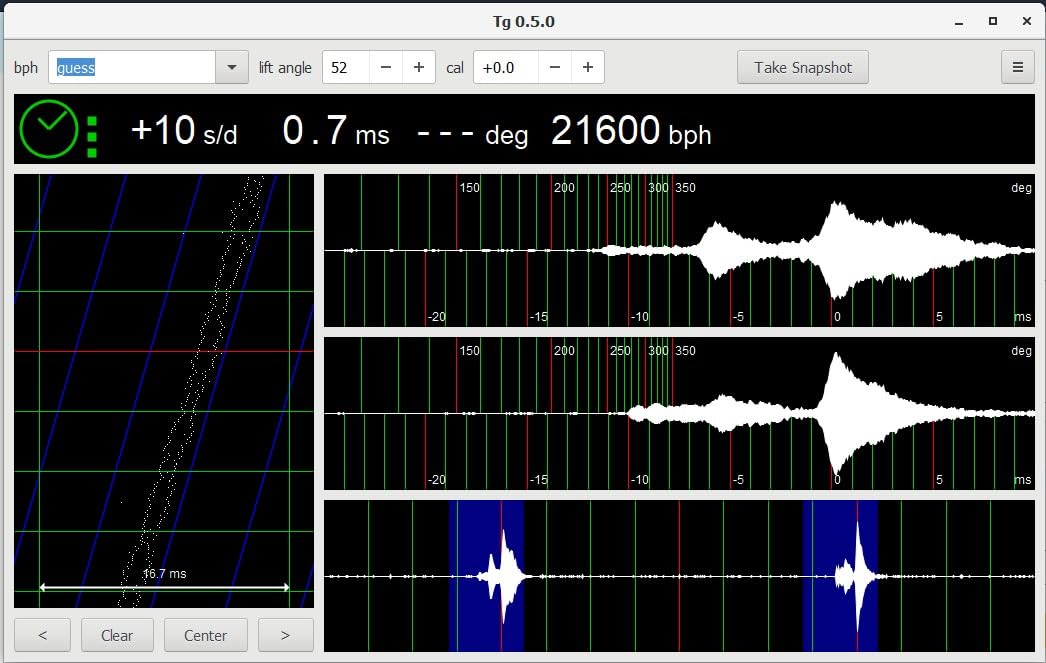Decrease lift angle with minus button
The width and height of the screenshot is (1046, 663).
coord(385,67)
